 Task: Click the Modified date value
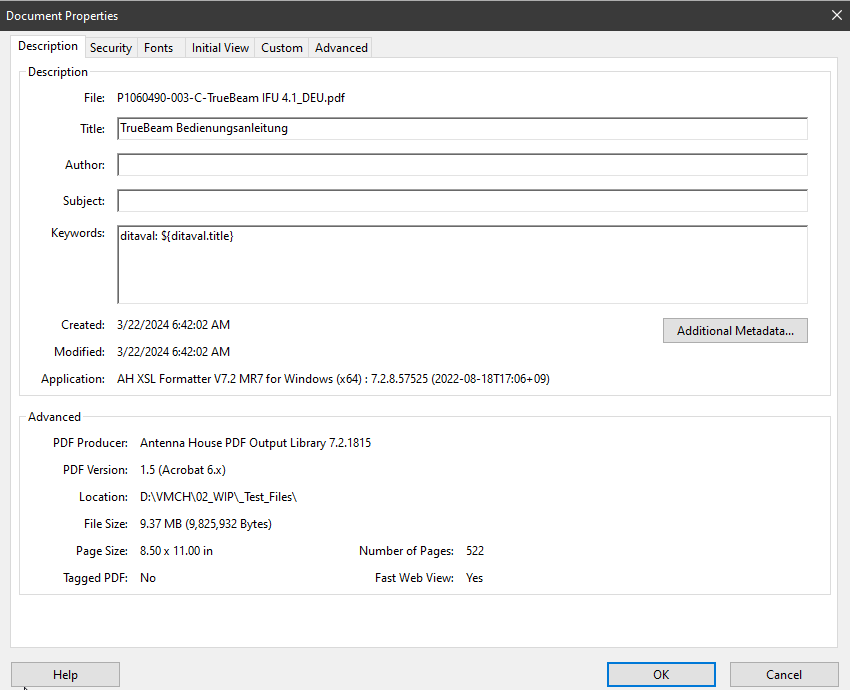tap(173, 352)
